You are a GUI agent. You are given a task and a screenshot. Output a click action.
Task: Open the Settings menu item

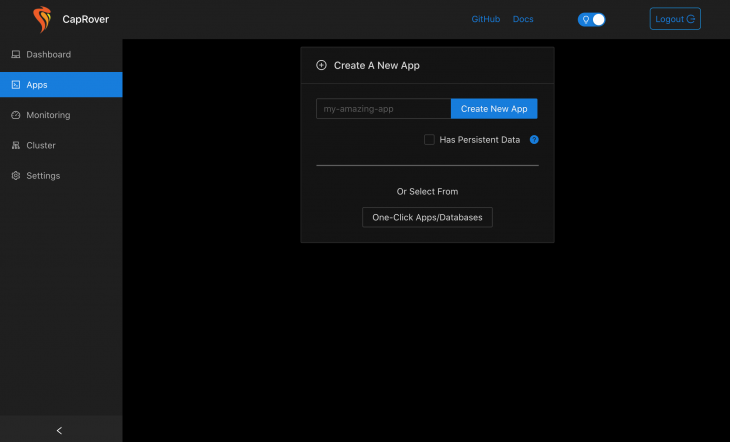pos(43,176)
